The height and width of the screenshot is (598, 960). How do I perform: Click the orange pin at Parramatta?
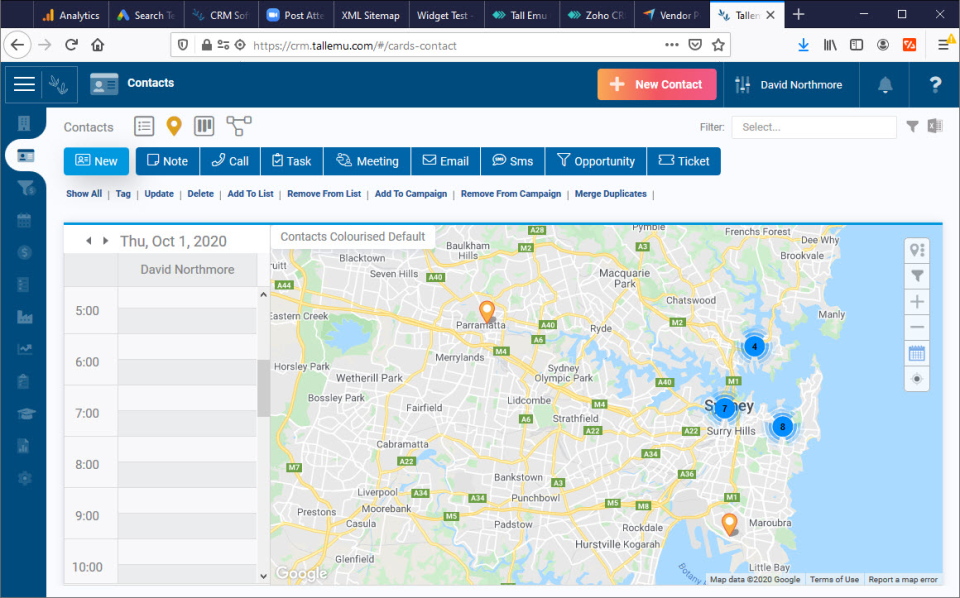(x=487, y=311)
